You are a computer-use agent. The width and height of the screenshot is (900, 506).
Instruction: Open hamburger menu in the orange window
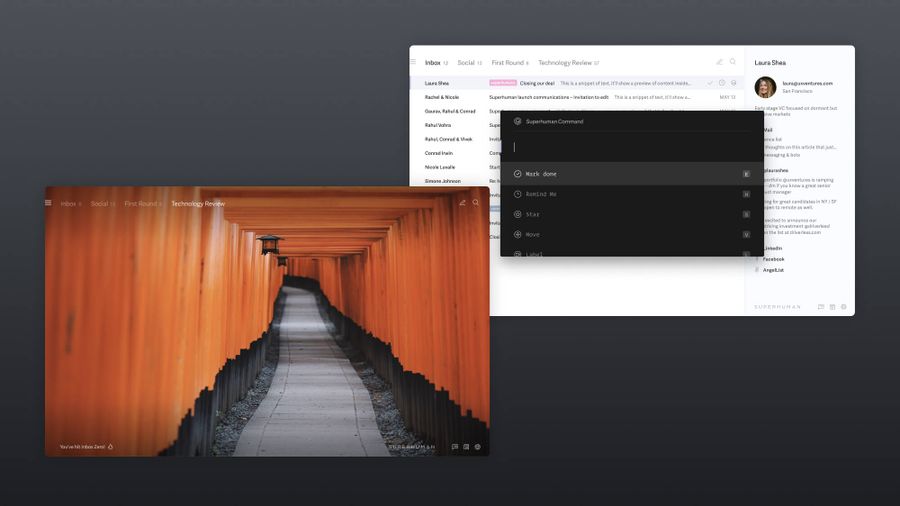pos(48,203)
